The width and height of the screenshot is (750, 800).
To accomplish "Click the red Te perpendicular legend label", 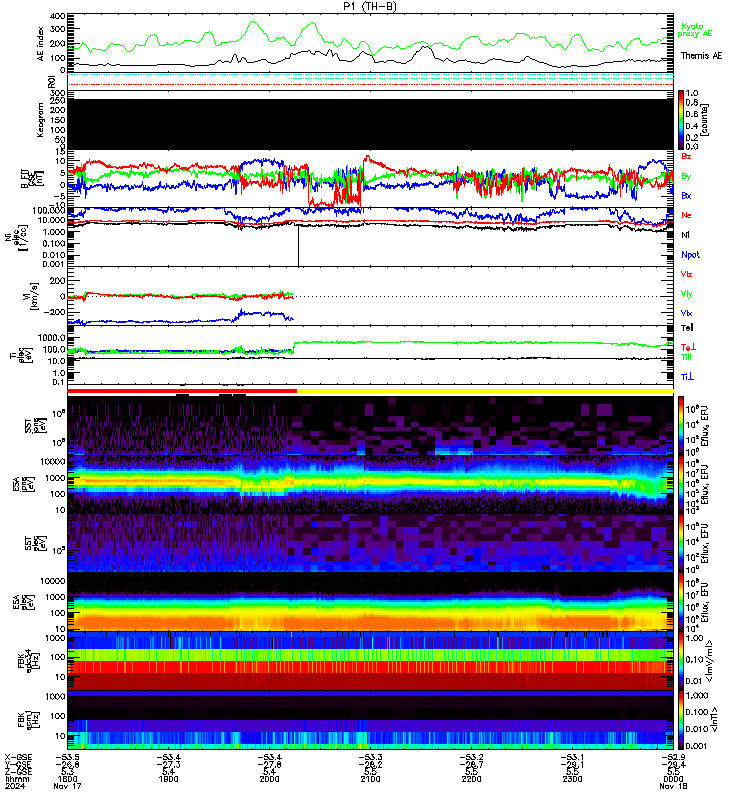I will [689, 347].
